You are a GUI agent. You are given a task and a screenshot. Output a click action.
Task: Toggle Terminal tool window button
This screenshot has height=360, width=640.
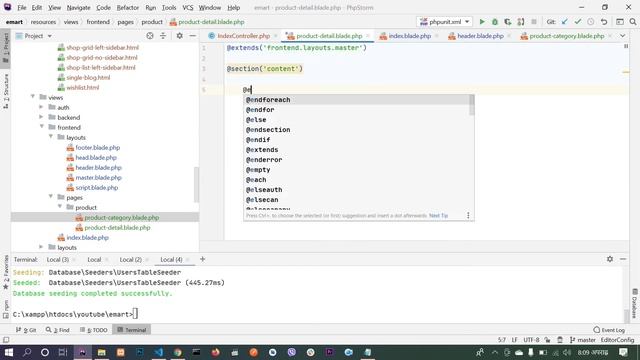pyautogui.click(x=131, y=330)
